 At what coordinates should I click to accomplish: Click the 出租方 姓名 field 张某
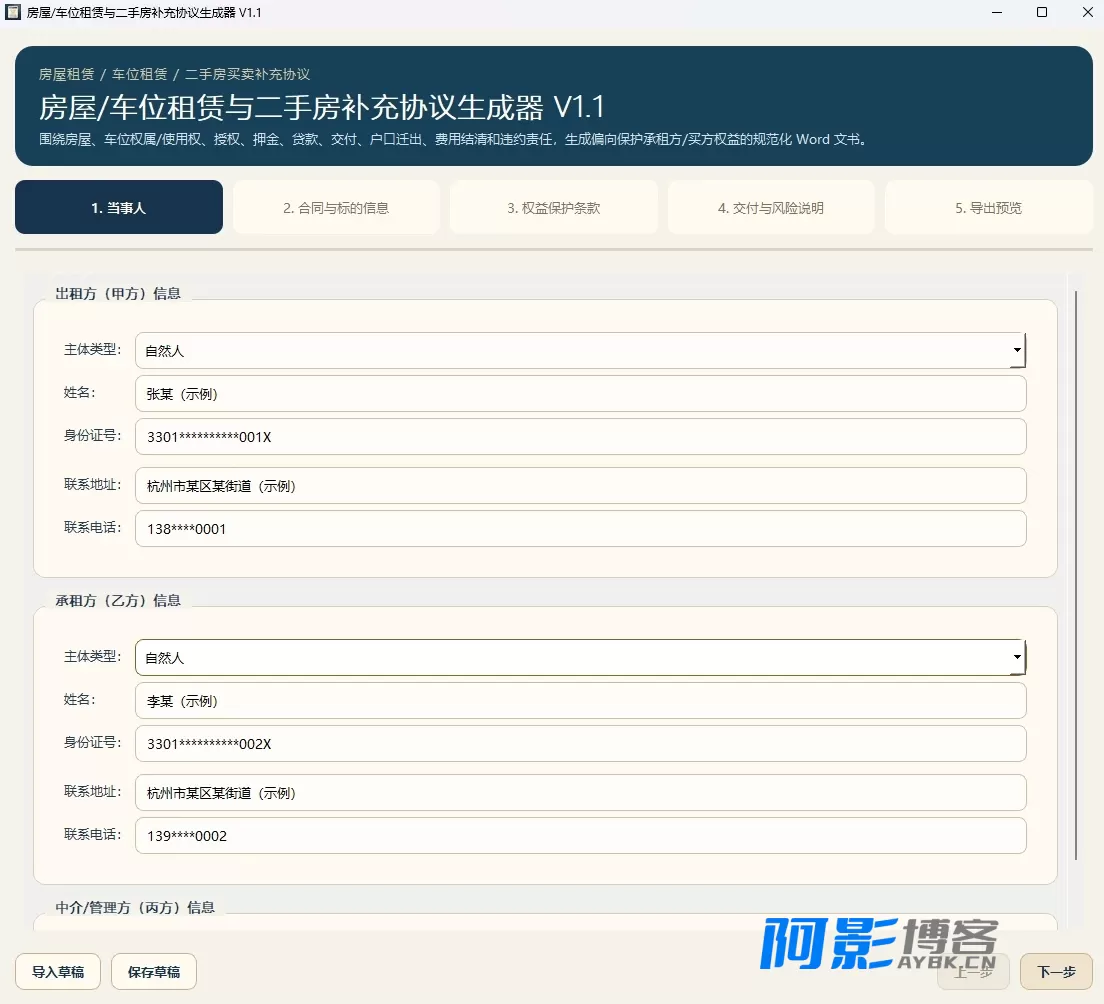[580, 394]
